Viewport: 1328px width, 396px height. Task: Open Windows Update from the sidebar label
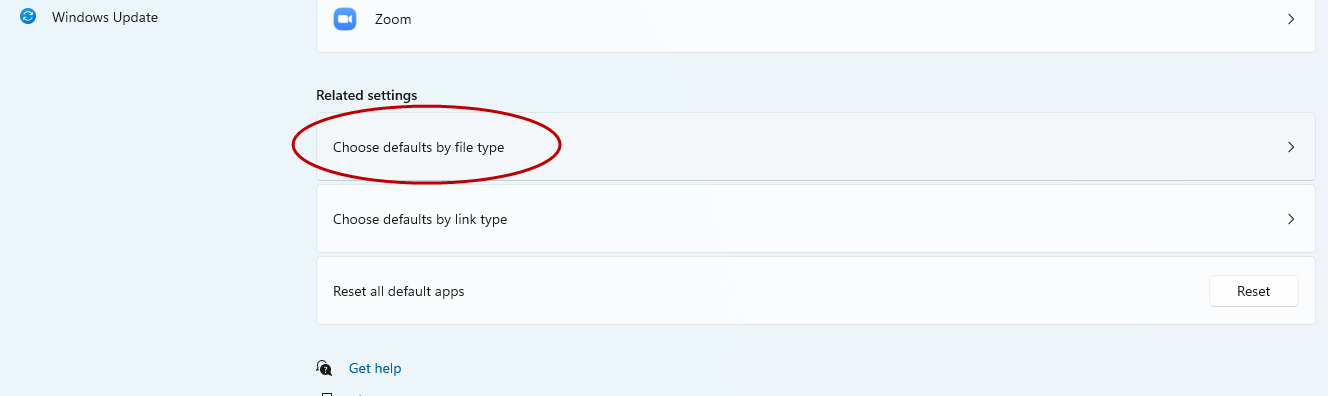click(105, 17)
